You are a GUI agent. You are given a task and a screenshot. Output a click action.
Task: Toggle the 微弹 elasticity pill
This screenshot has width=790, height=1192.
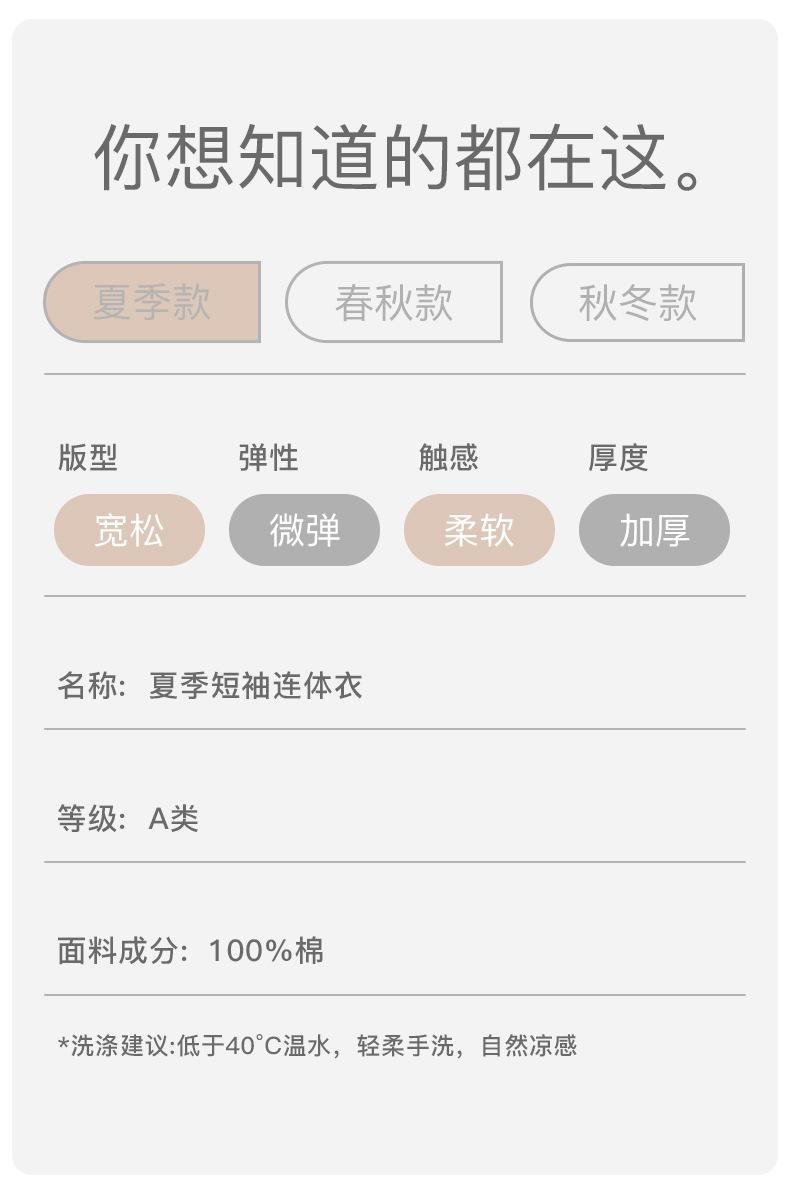click(x=304, y=530)
